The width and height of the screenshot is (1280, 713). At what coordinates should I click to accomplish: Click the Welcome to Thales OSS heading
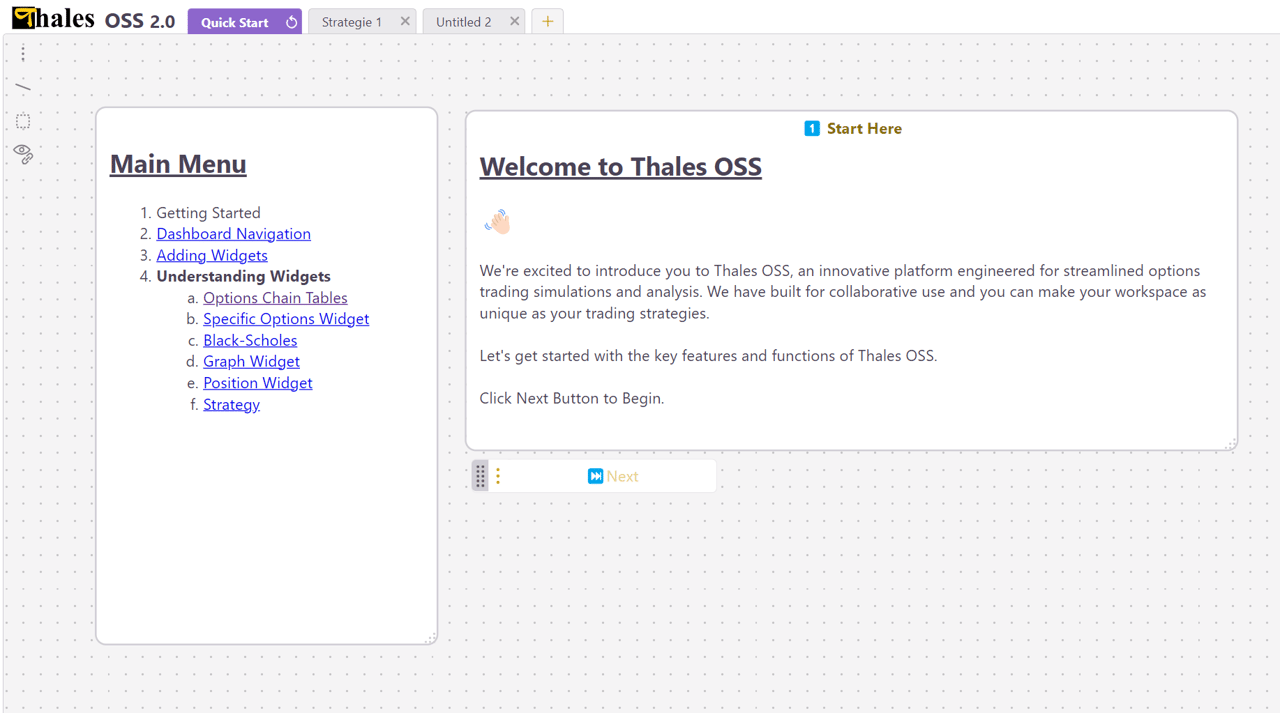620,167
